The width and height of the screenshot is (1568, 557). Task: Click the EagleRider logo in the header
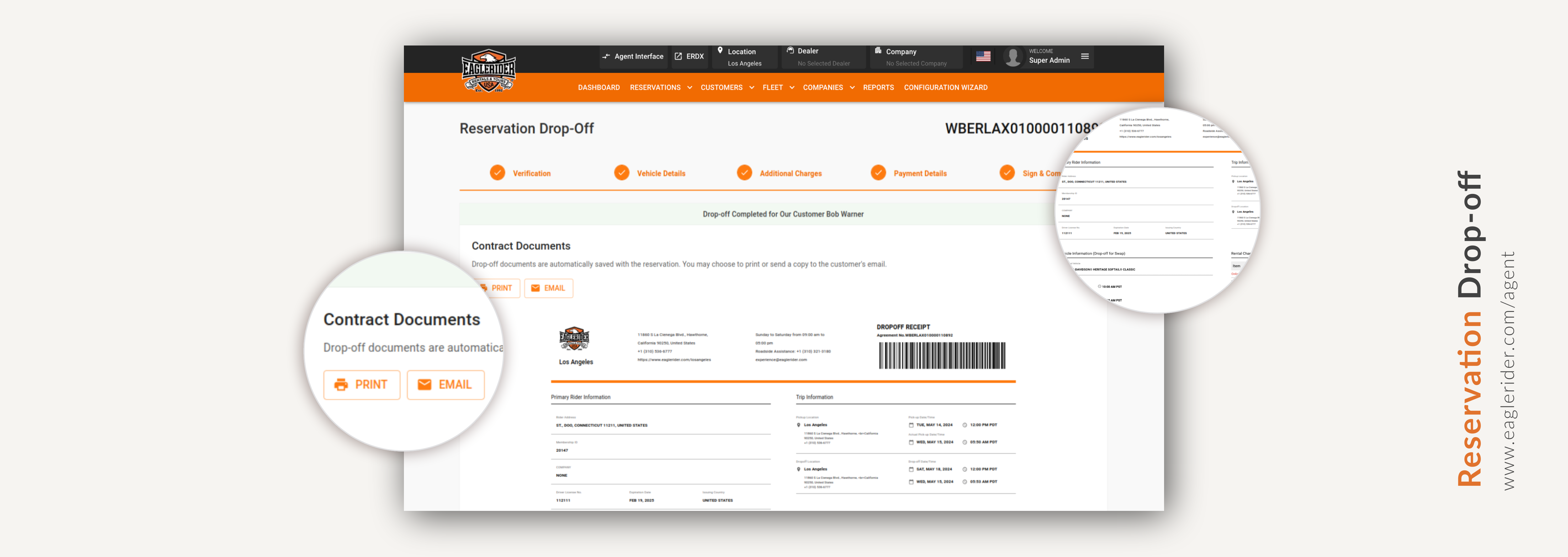[488, 71]
